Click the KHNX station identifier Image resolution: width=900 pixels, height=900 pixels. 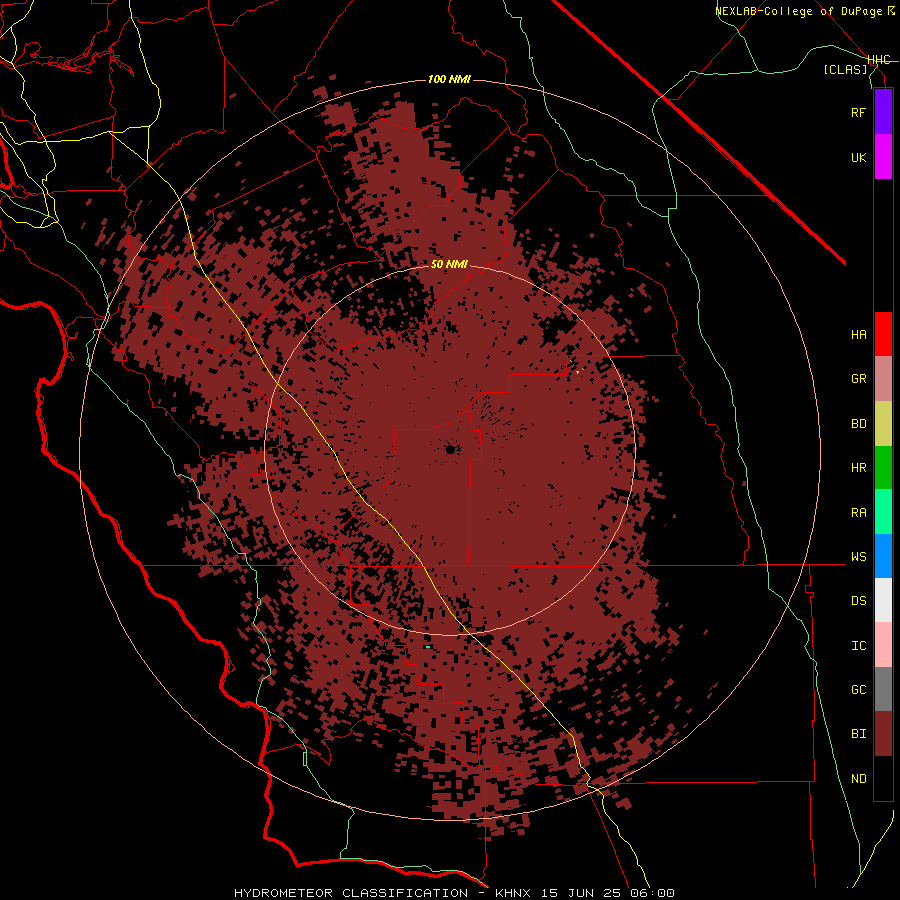pos(513,893)
